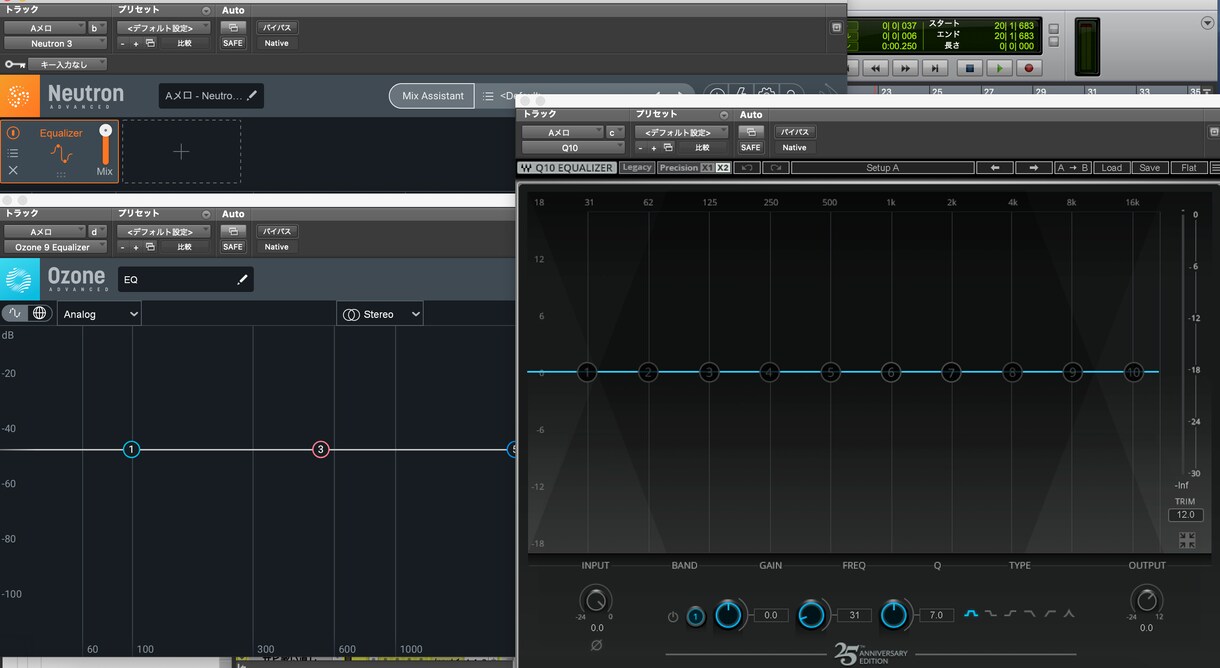Toggle the Q10 band power icon
The image size is (1220, 668).
pyautogui.click(x=673, y=617)
